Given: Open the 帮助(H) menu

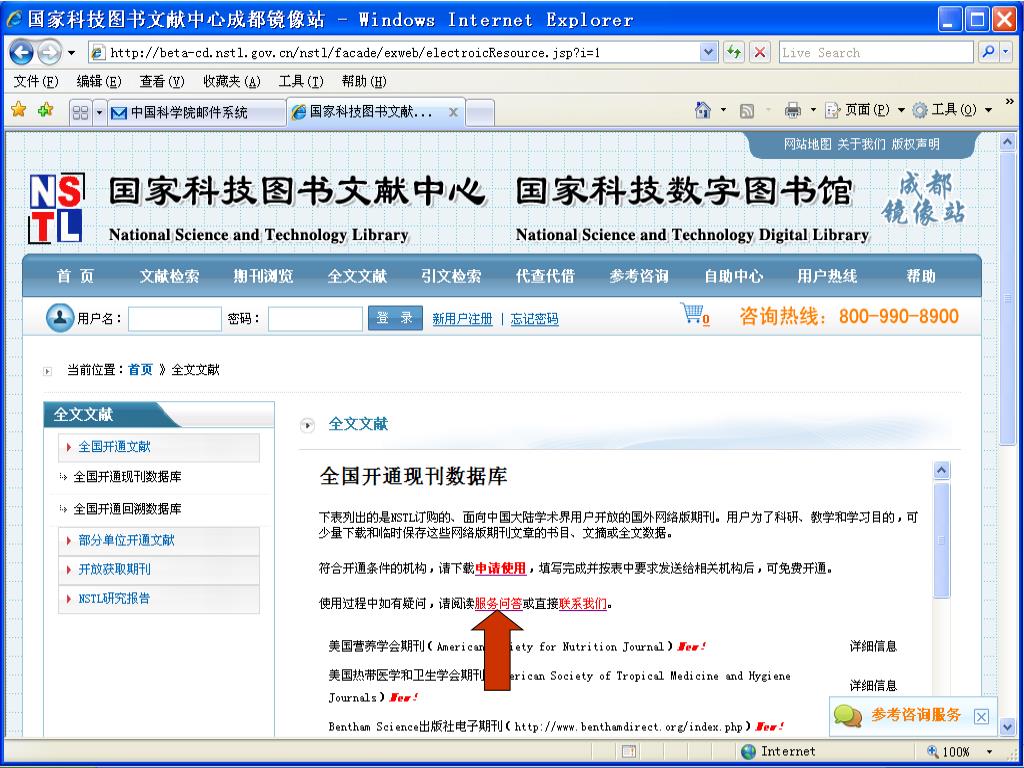Looking at the screenshot, I should click(364, 81).
